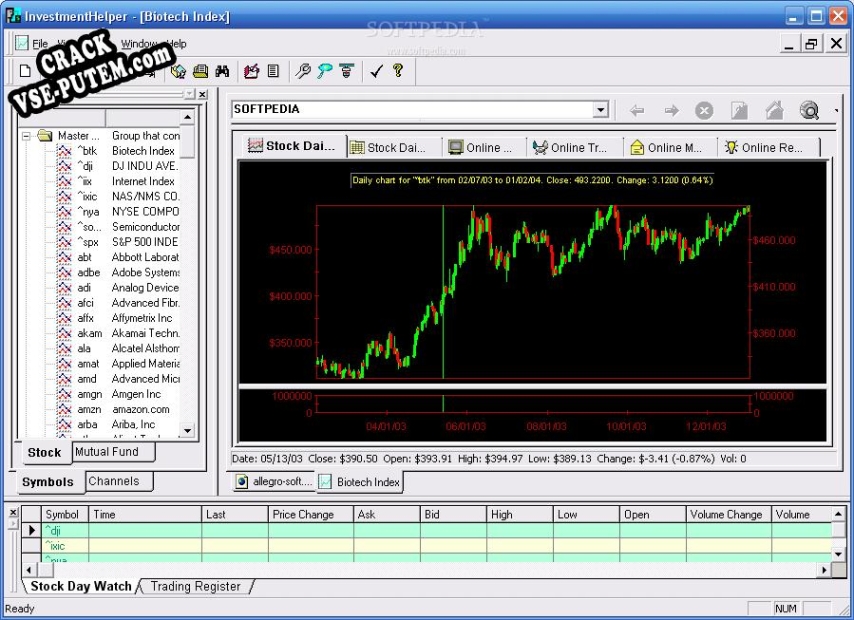Close the symbols side panel
The image size is (854, 620).
tap(203, 94)
